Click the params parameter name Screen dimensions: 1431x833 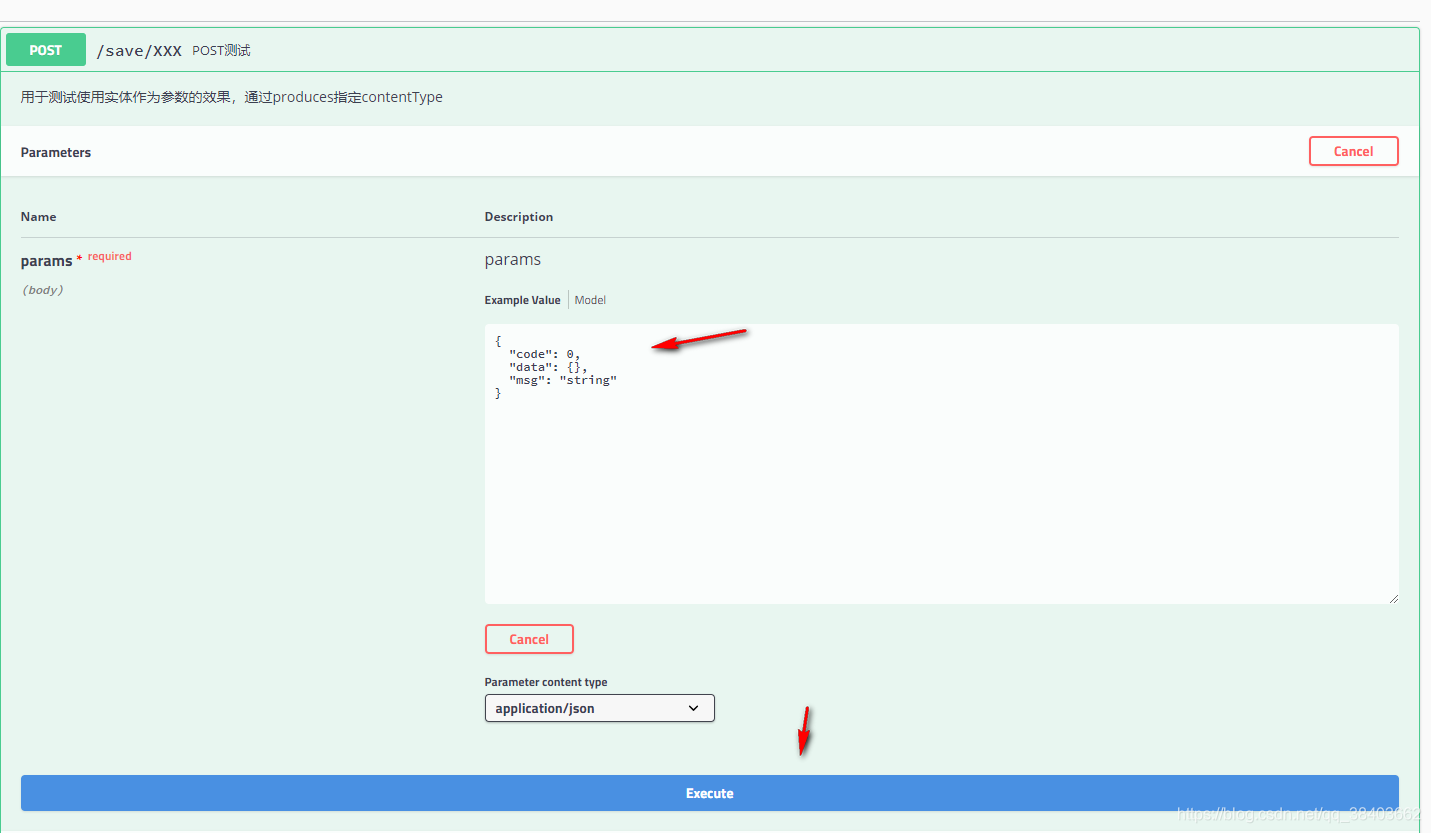click(x=46, y=261)
